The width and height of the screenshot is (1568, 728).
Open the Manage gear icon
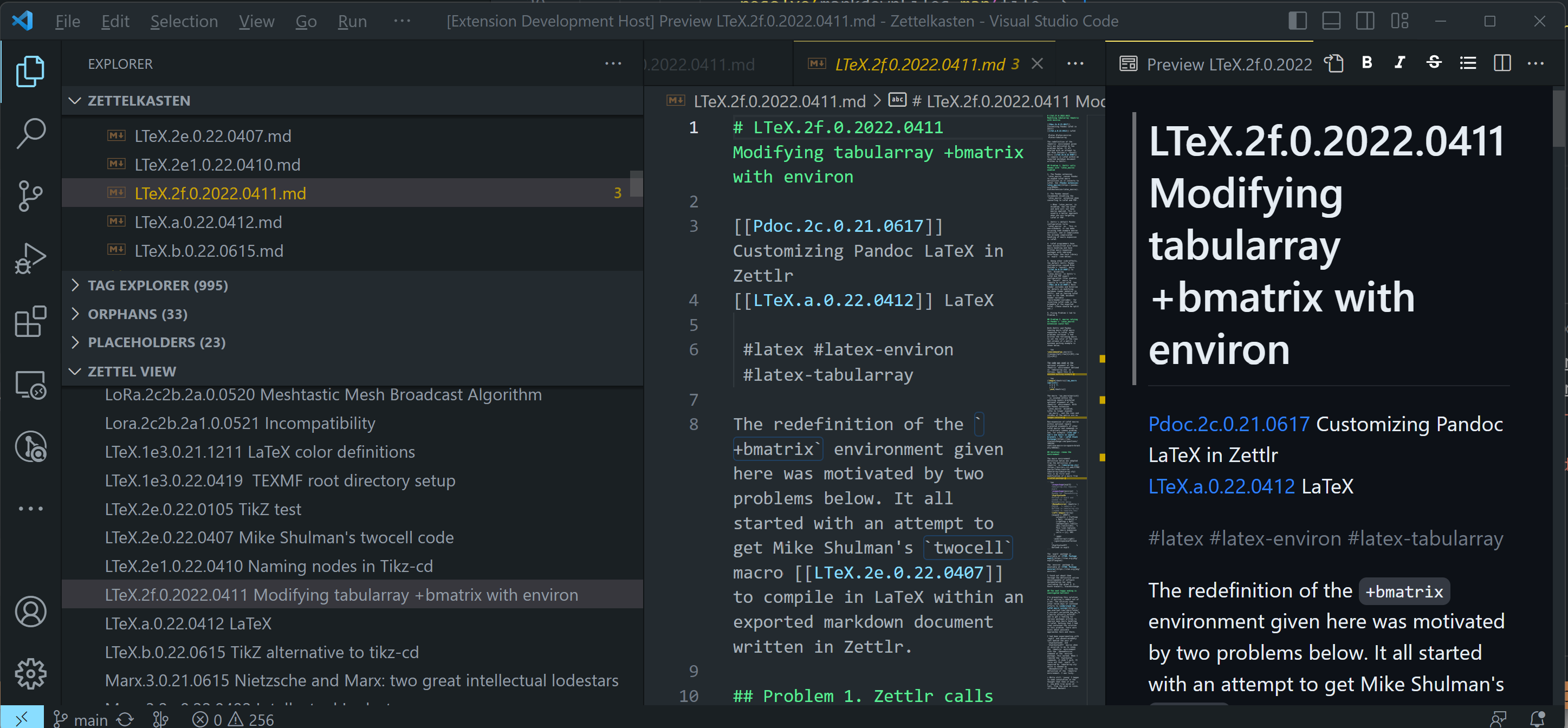30,674
